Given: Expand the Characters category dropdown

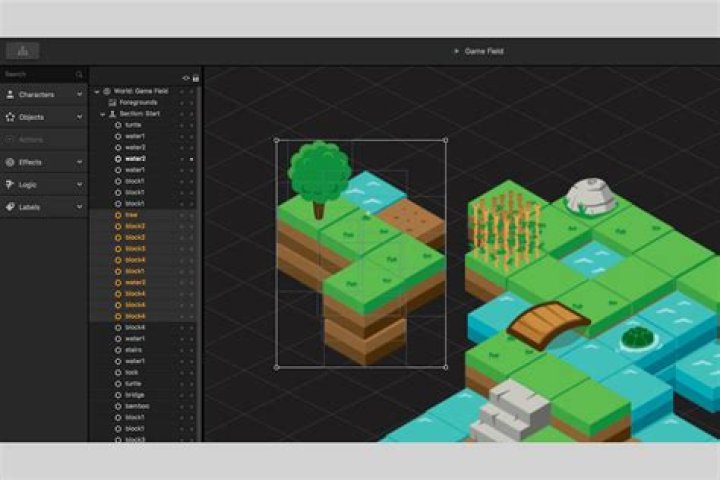Looking at the screenshot, I should pos(80,95).
